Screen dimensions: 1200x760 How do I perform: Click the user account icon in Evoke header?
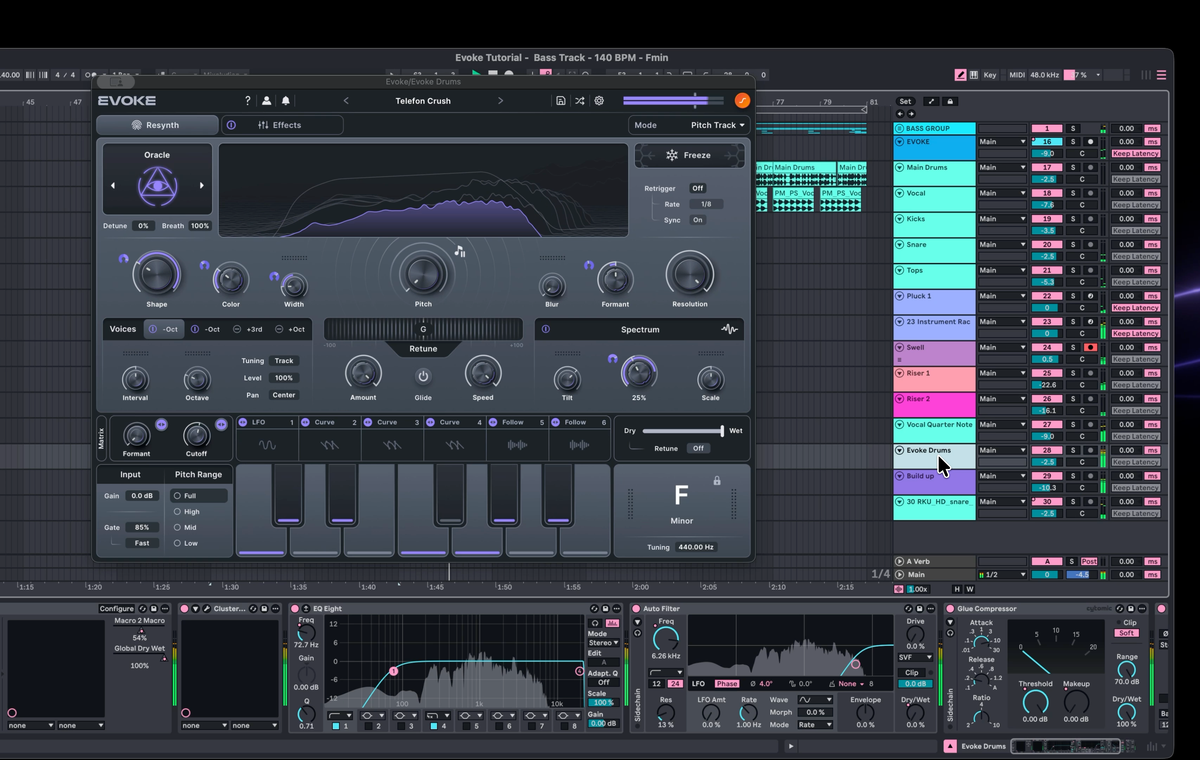click(x=265, y=100)
